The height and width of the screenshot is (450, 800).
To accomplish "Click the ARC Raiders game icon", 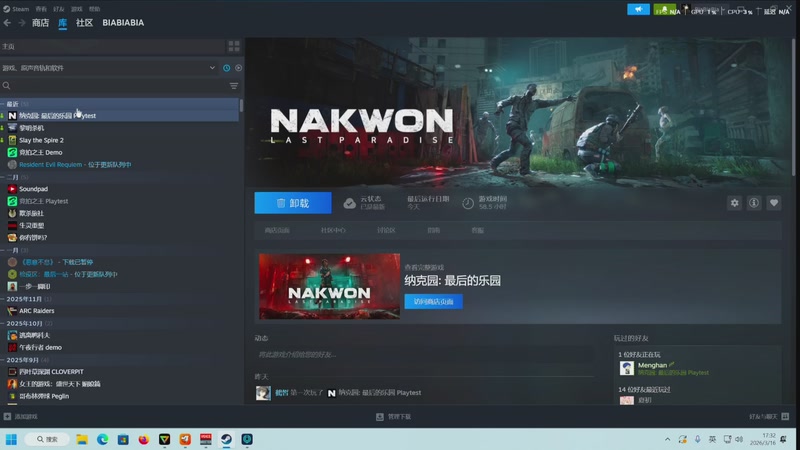I will tap(12, 311).
